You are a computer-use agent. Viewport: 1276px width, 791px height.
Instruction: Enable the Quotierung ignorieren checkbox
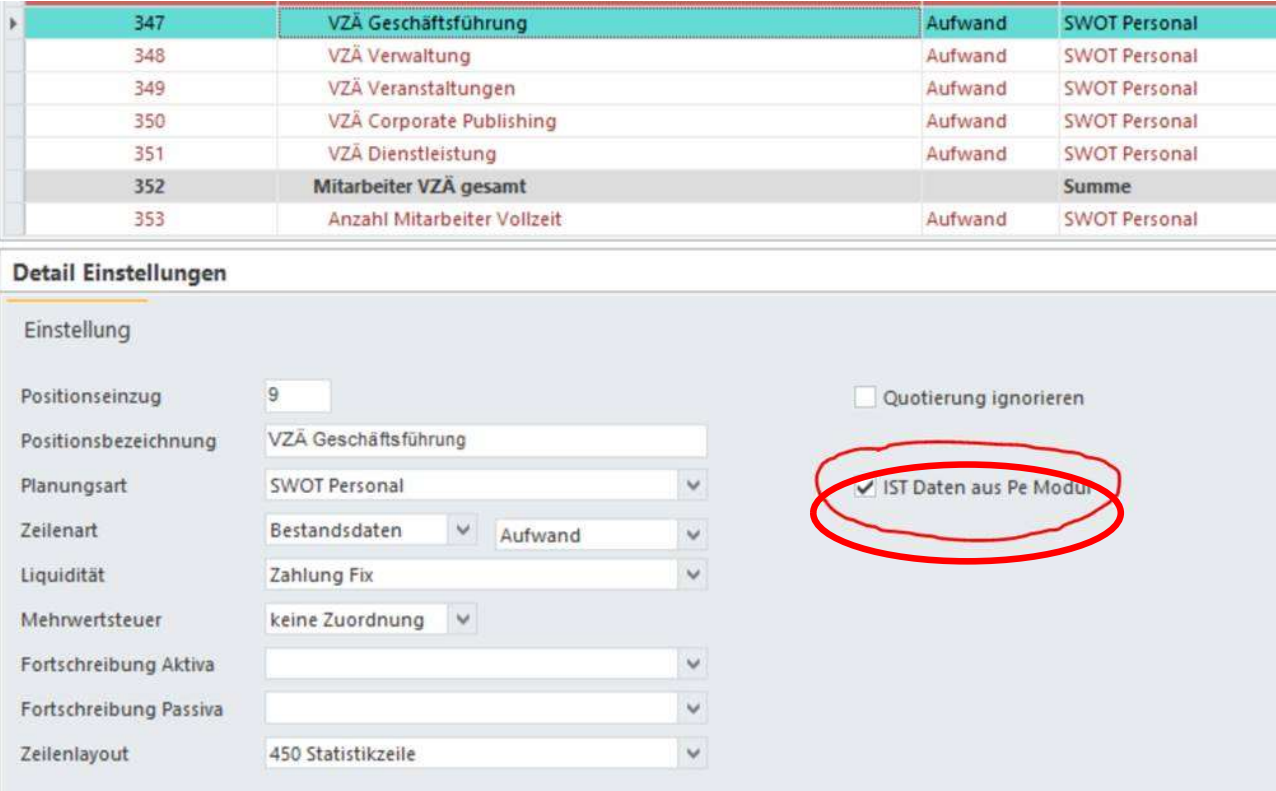[865, 398]
